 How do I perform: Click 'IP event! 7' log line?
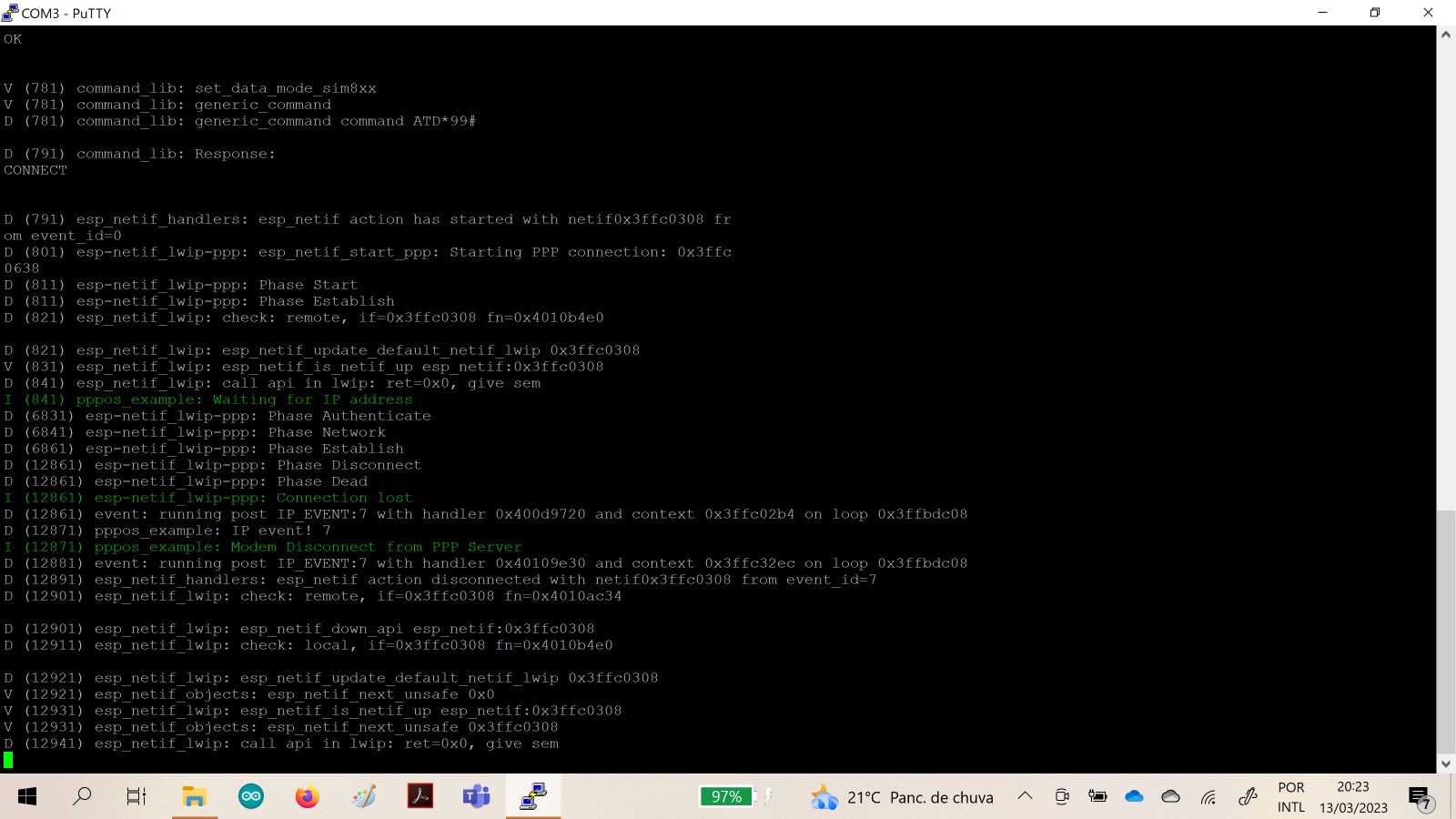167,531
